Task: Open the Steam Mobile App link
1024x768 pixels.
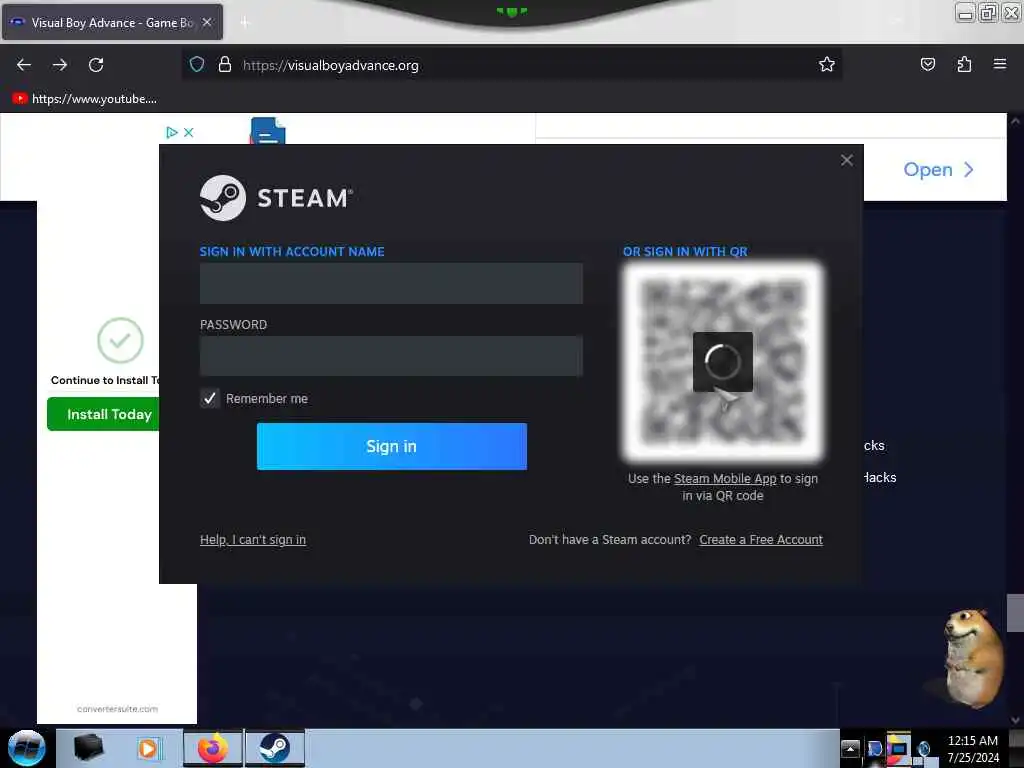Action: tap(725, 479)
